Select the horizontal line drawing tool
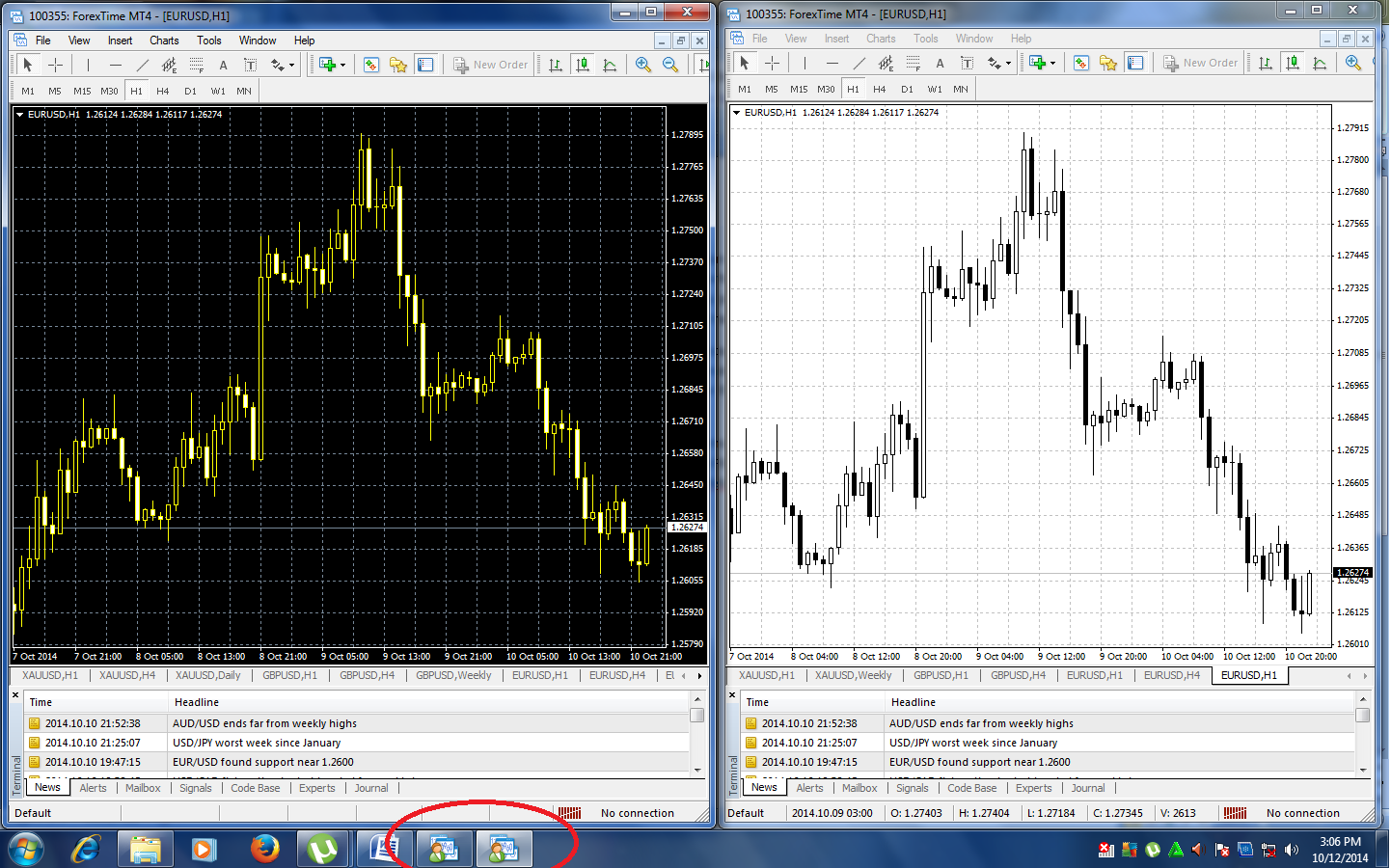Viewport: 1391px width, 868px height. coord(115,65)
